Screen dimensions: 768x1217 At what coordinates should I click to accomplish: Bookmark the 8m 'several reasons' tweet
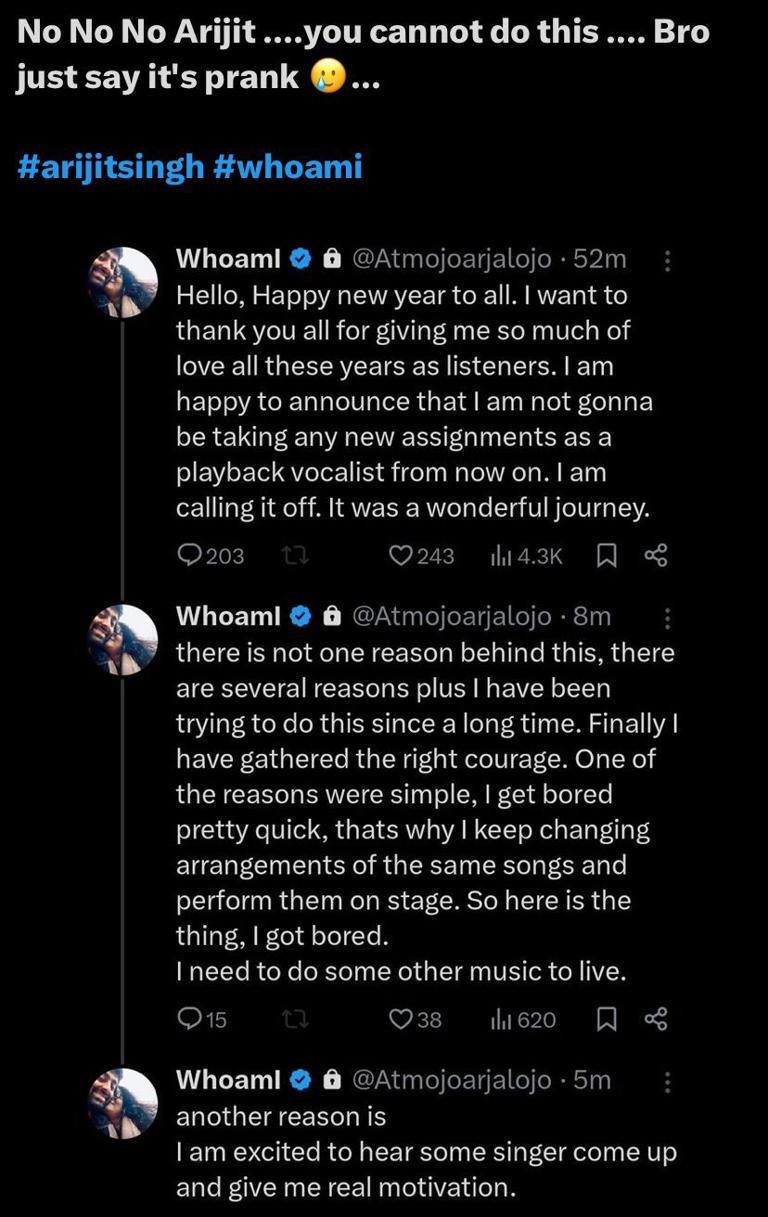[x=606, y=1019]
